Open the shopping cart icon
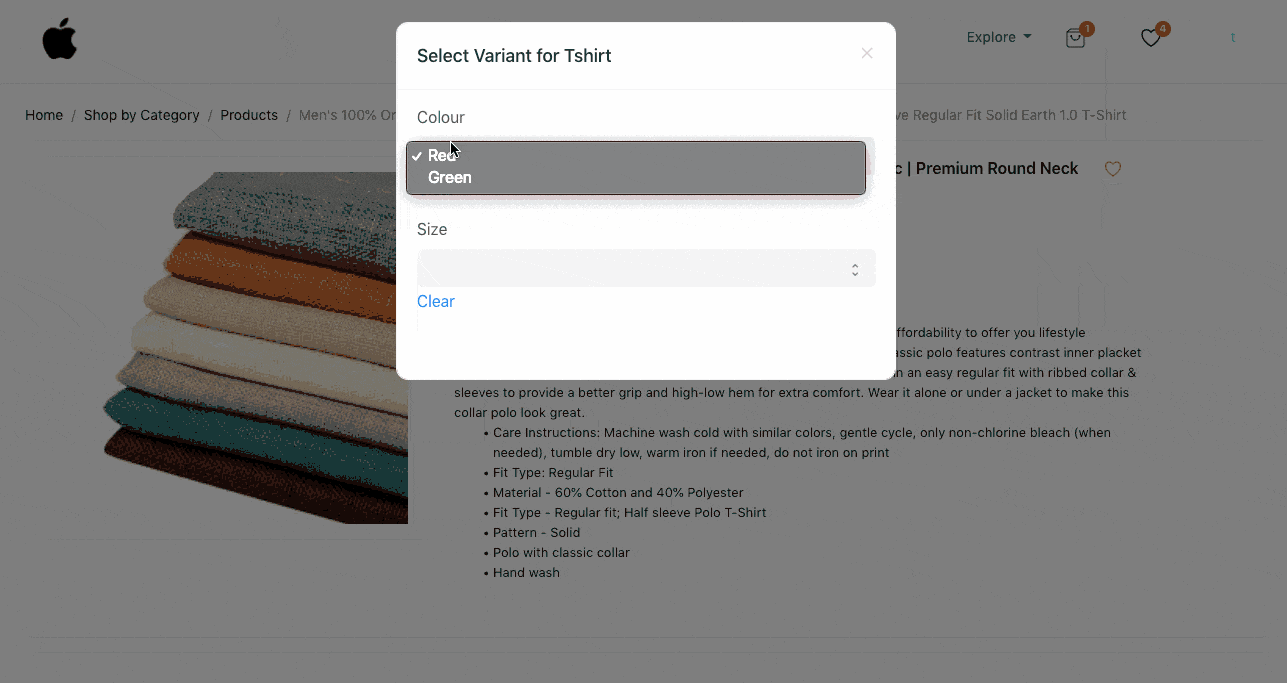Viewport: 1287px width, 683px height. (1075, 39)
